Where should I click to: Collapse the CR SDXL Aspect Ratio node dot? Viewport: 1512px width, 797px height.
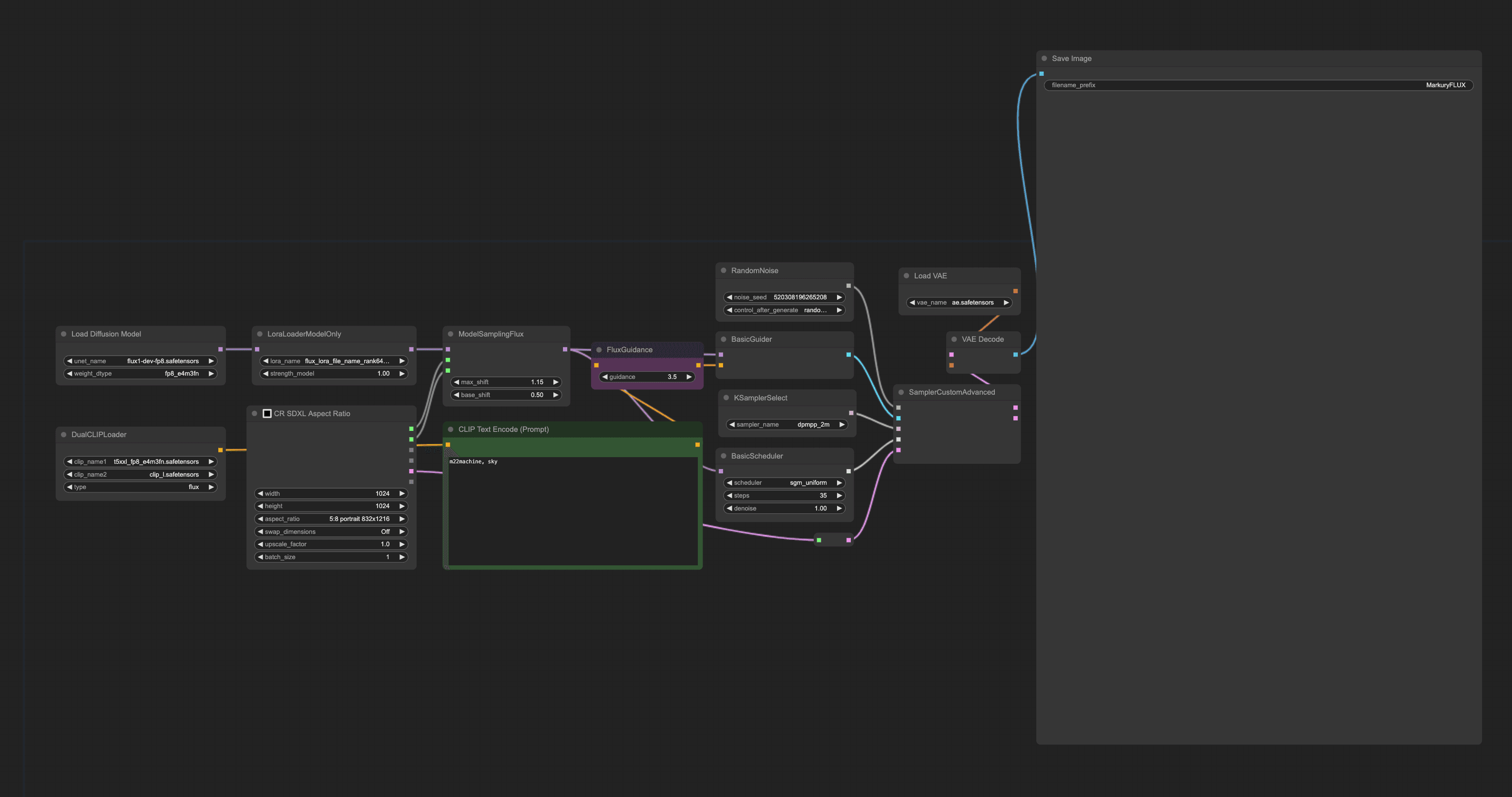(254, 414)
